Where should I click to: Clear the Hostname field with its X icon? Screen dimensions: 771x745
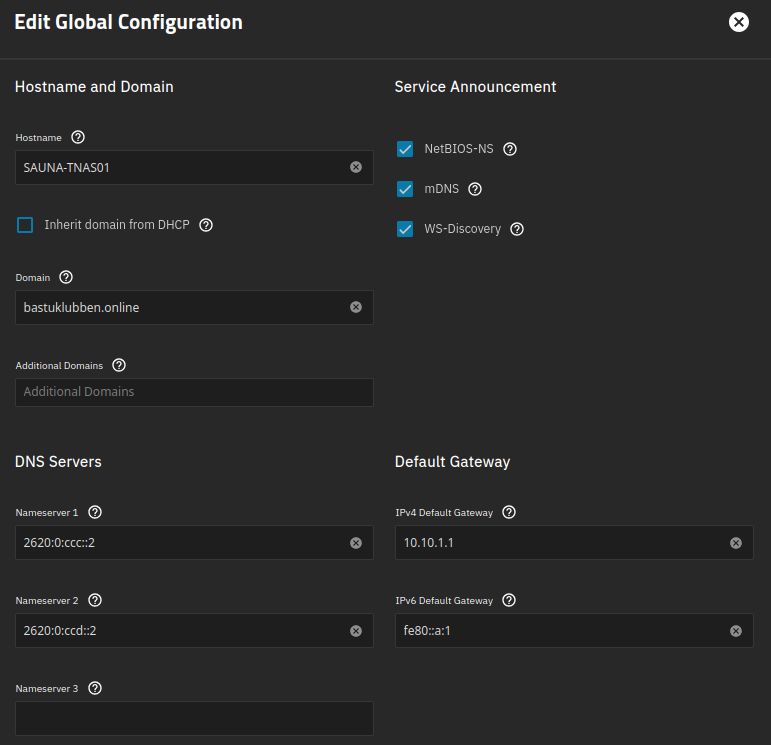point(356,167)
